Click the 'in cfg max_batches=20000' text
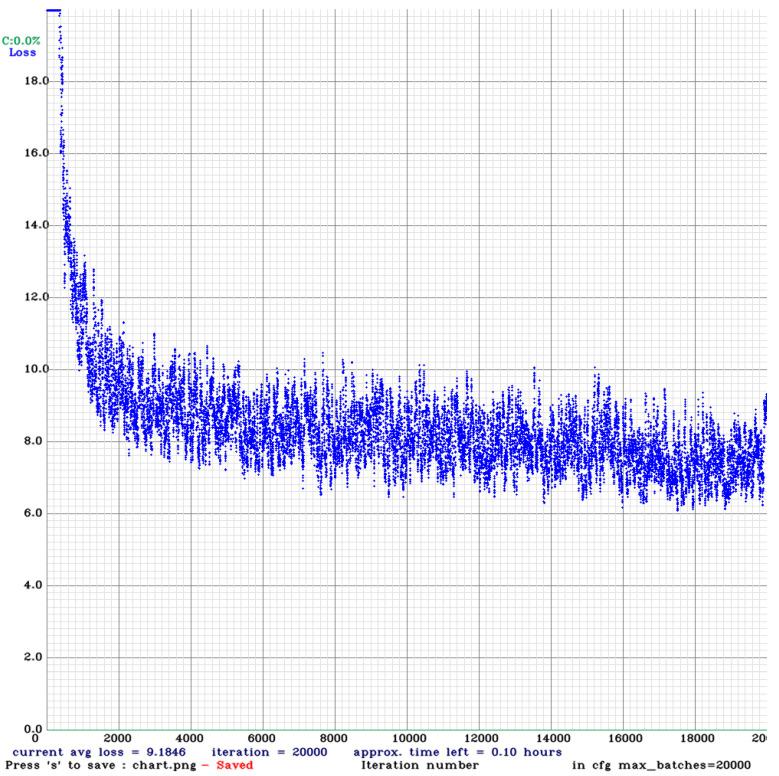Viewport: 779px width, 776px height. click(661, 765)
